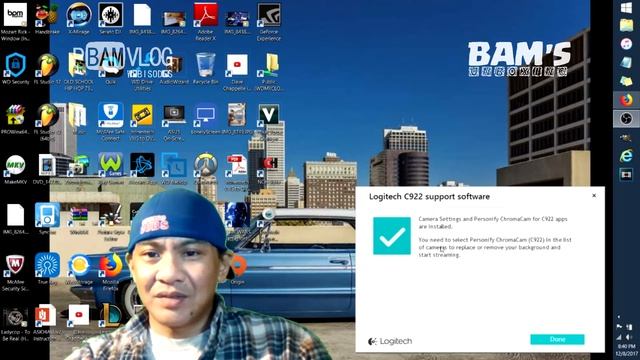Screen dimensions: 640x360
Task: Launch the LonelyScreen desktop shortcut
Action: click(x=205, y=118)
